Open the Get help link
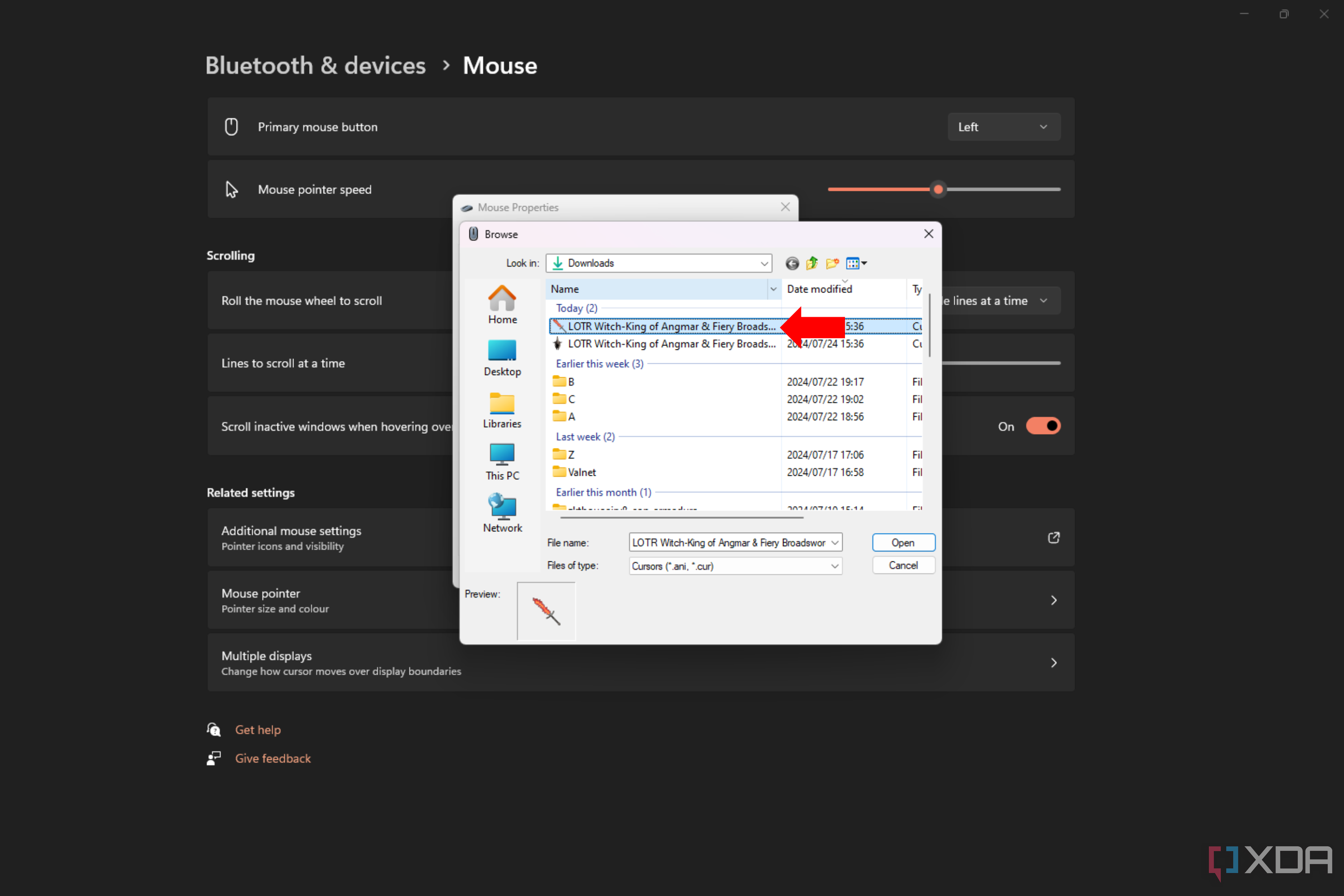The width and height of the screenshot is (1344, 896). tap(258, 730)
